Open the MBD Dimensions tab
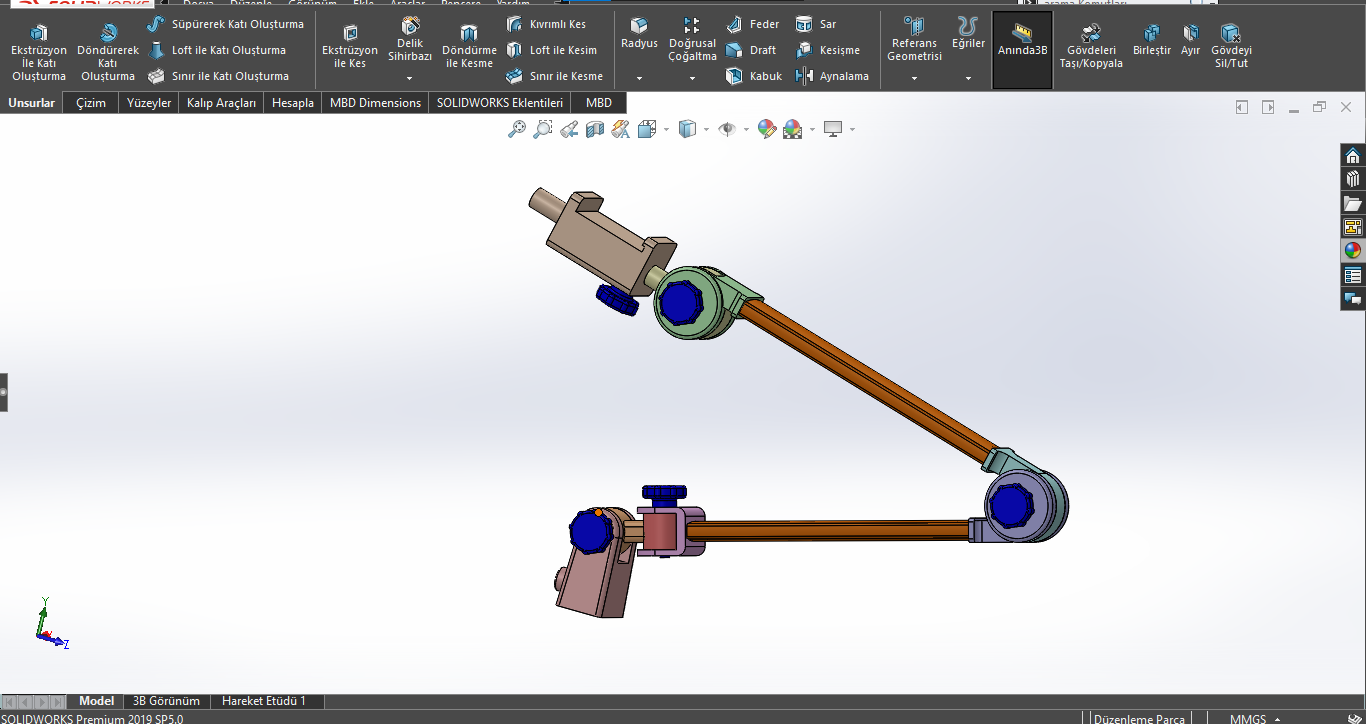The height and width of the screenshot is (724, 1366). (x=375, y=103)
